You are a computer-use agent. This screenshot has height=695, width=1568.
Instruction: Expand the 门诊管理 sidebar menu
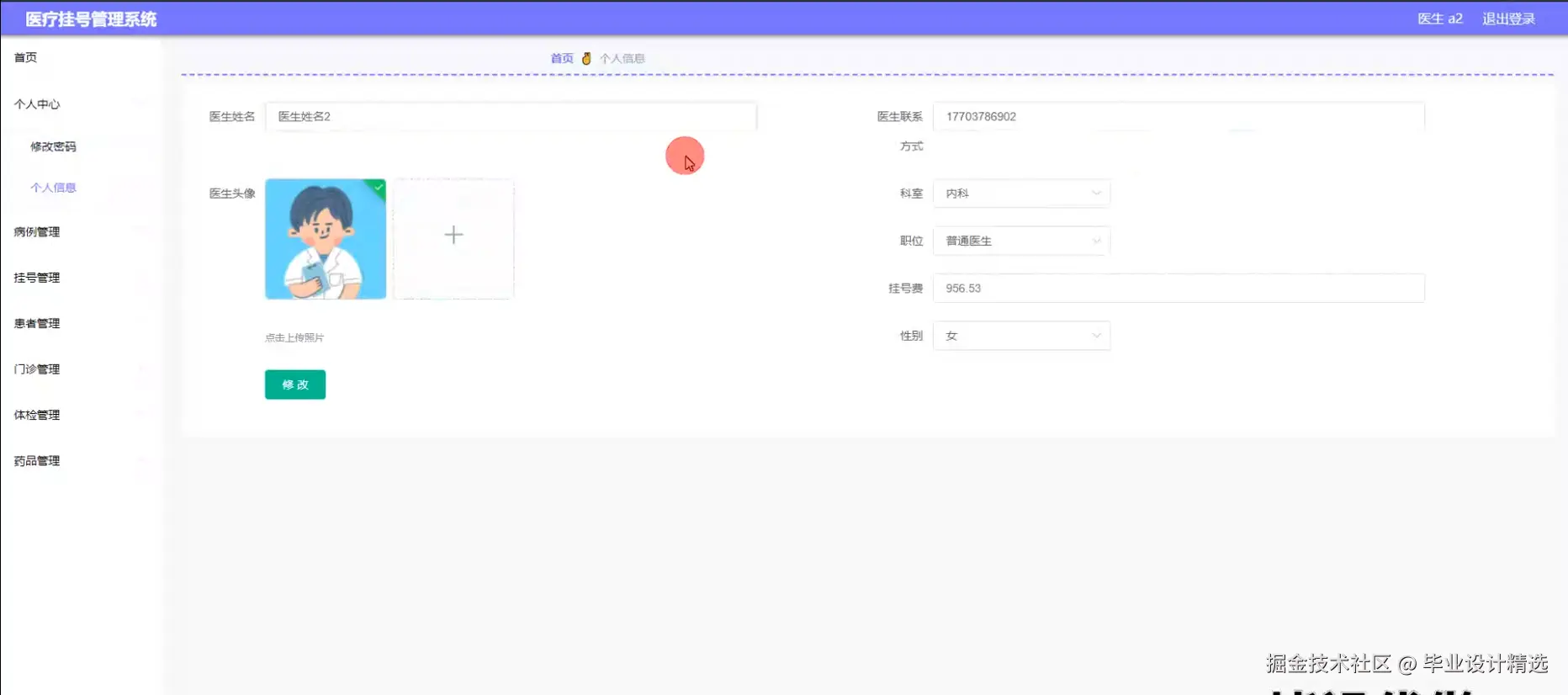[x=37, y=369]
